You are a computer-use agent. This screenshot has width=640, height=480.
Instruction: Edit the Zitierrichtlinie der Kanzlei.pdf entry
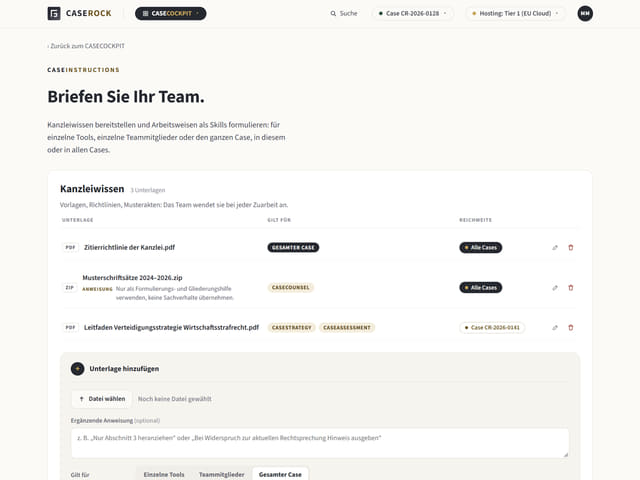click(555, 247)
